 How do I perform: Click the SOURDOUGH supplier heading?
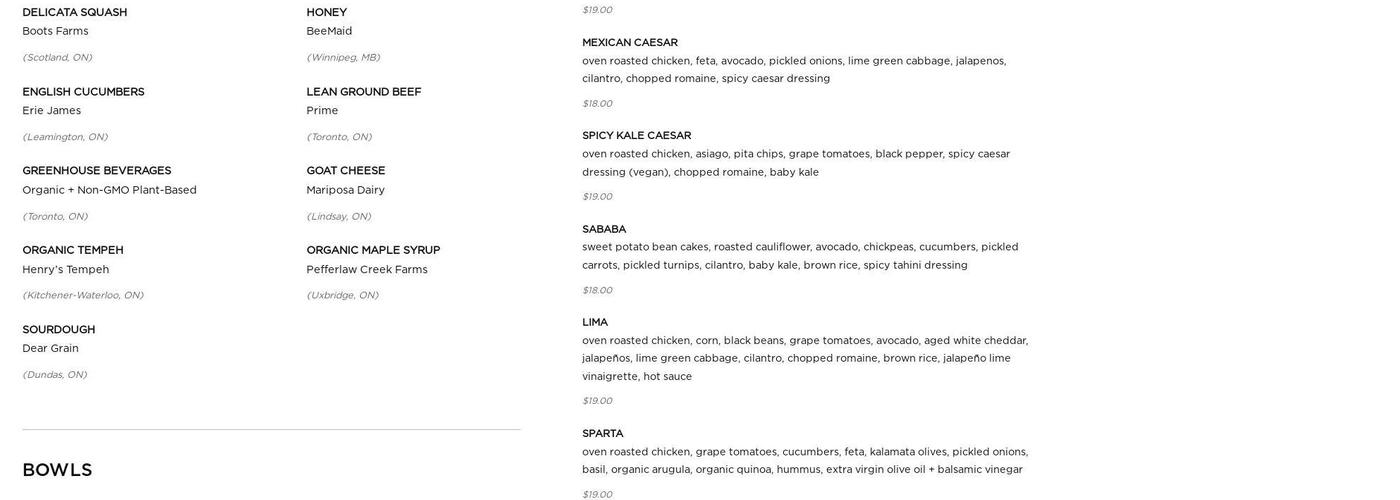click(59, 330)
